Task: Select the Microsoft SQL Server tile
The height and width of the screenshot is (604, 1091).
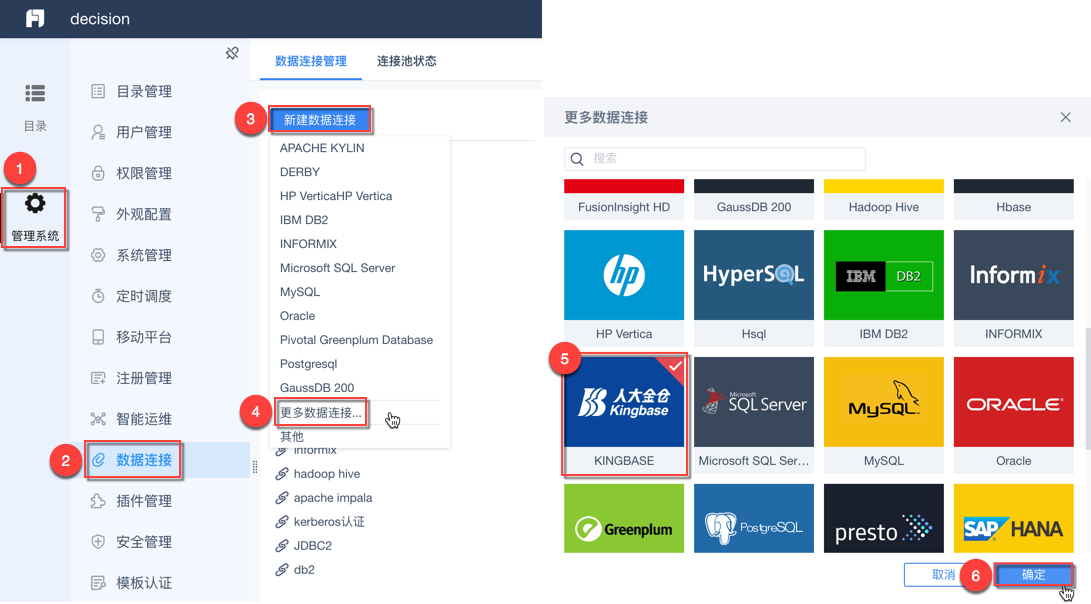Action: point(754,415)
